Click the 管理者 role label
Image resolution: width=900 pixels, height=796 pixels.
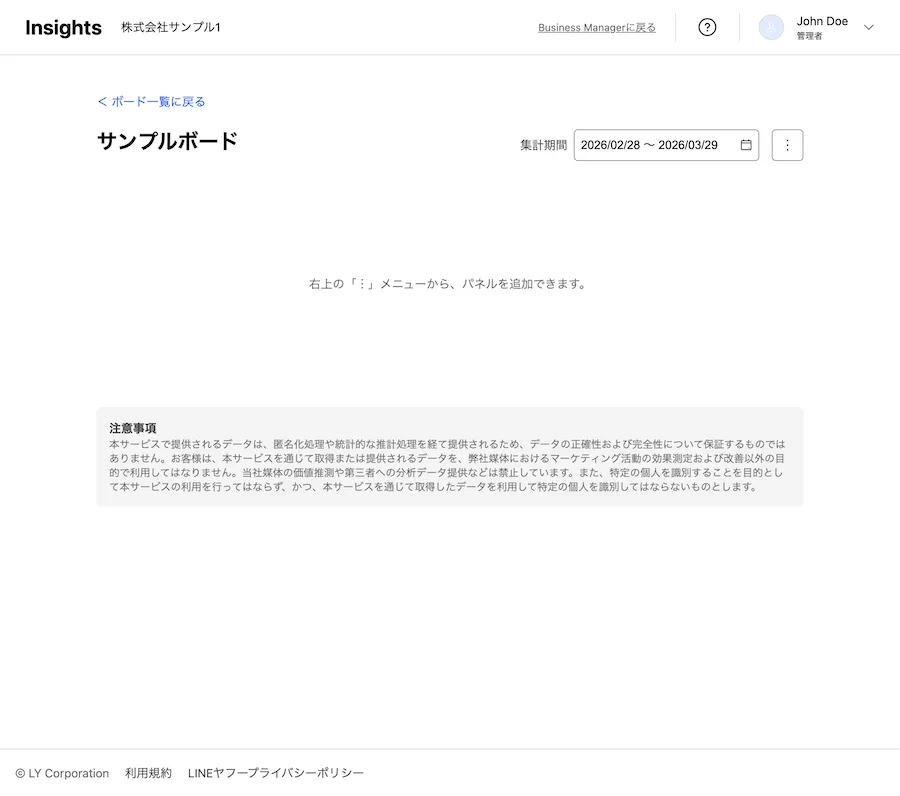[809, 36]
